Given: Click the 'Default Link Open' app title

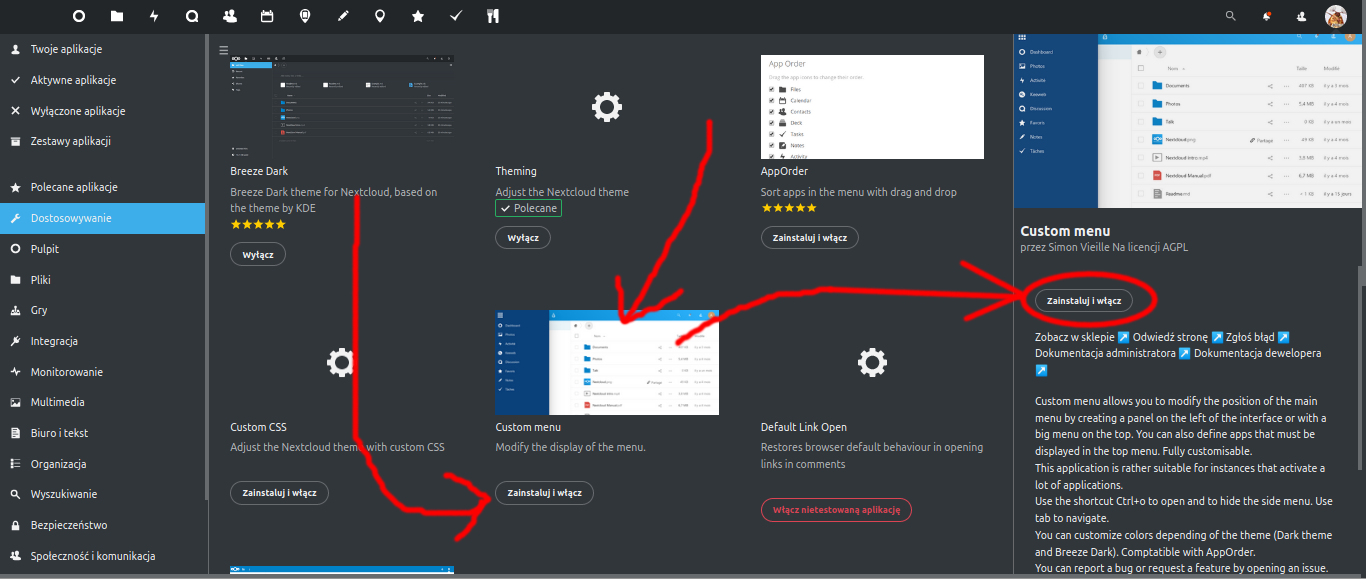Looking at the screenshot, I should pyautogui.click(x=804, y=427).
